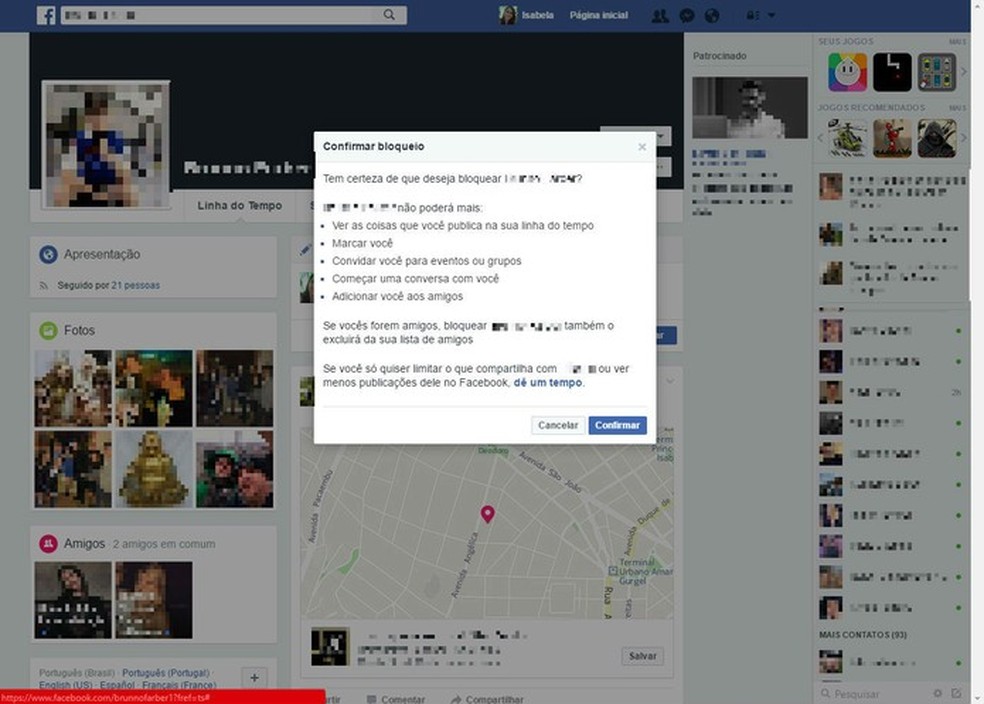Click Compartilhar under the post
The width and height of the screenshot is (984, 704).
[x=487, y=698]
